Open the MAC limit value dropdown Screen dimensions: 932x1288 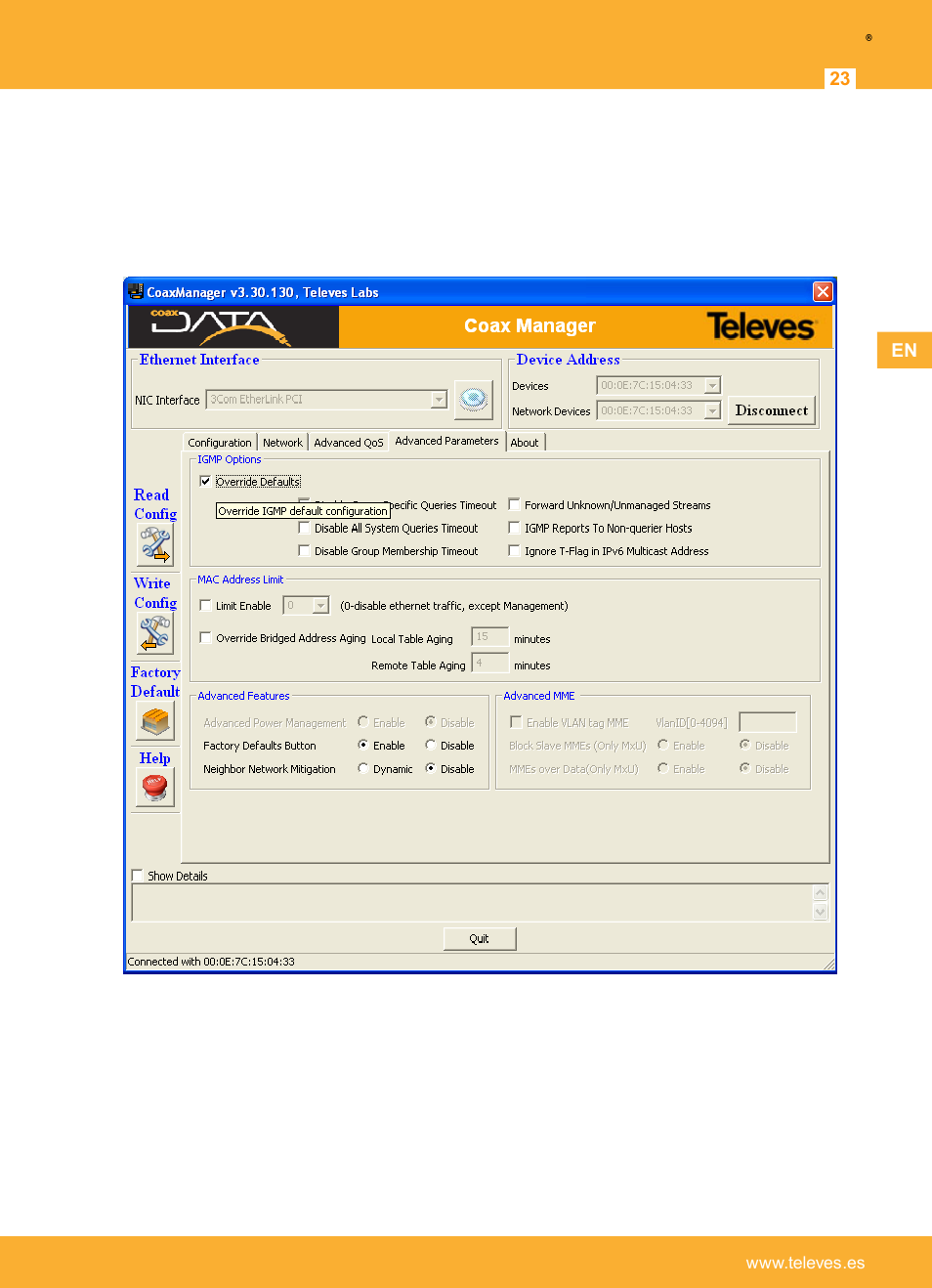click(320, 606)
